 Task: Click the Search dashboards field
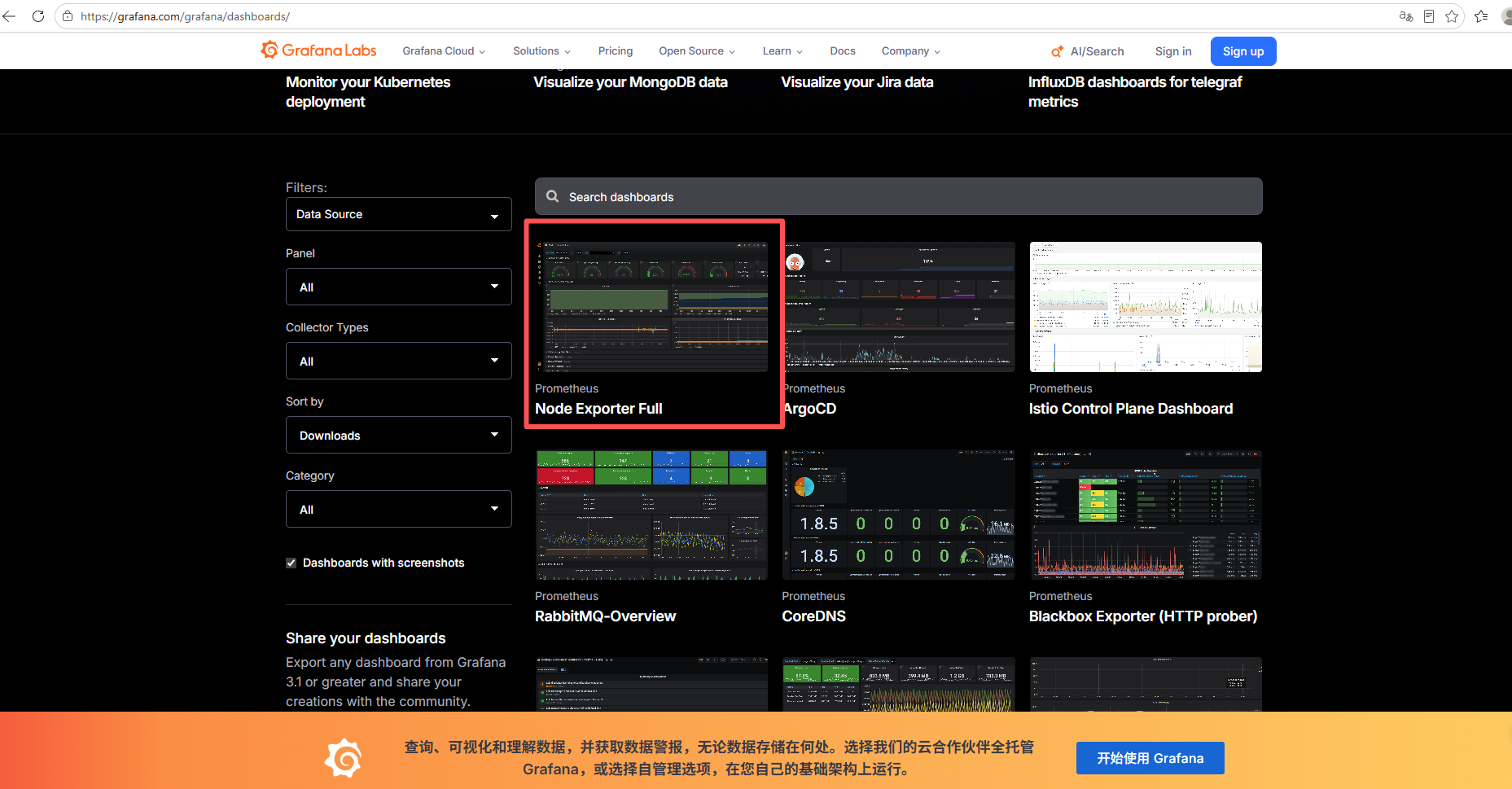click(x=899, y=196)
